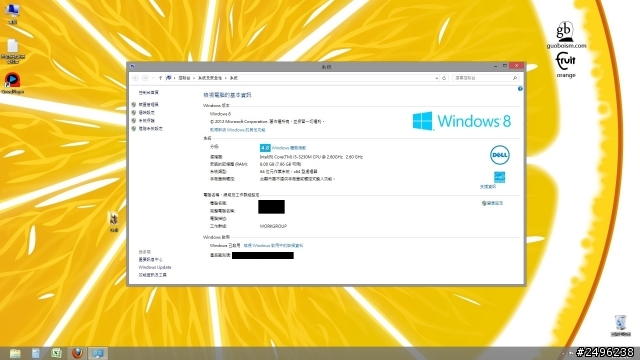This screenshot has height=360, width=640.
Task: Maximize the System window
Action: coord(504,66)
